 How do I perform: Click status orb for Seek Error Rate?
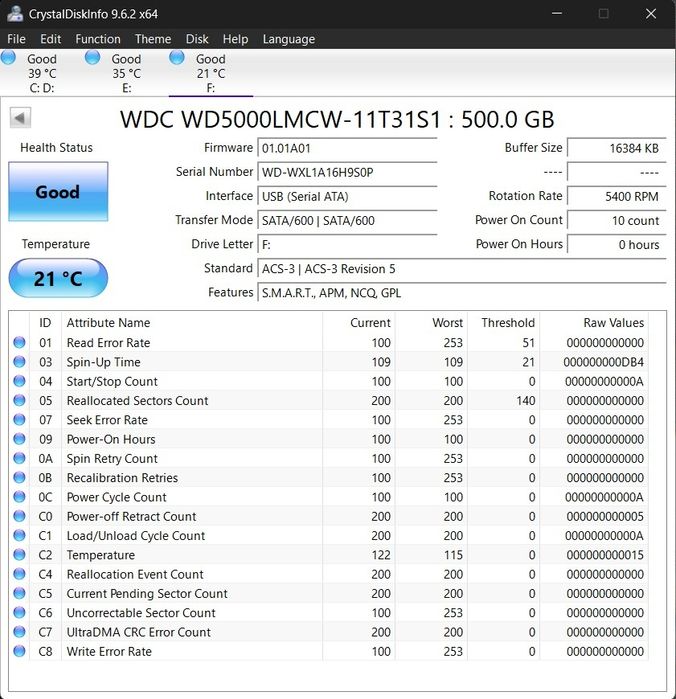19,419
